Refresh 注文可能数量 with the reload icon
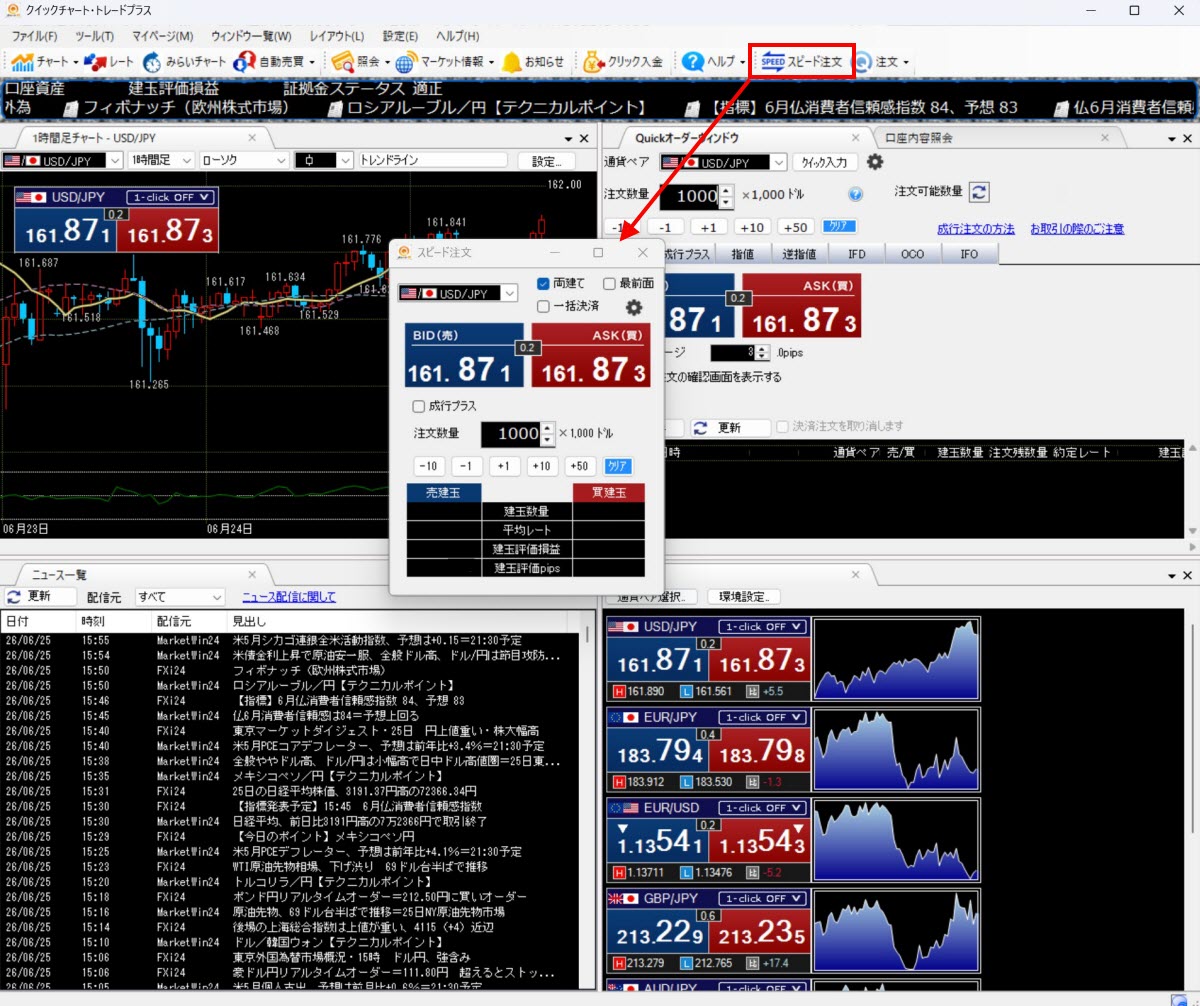1200x1006 pixels. [979, 192]
